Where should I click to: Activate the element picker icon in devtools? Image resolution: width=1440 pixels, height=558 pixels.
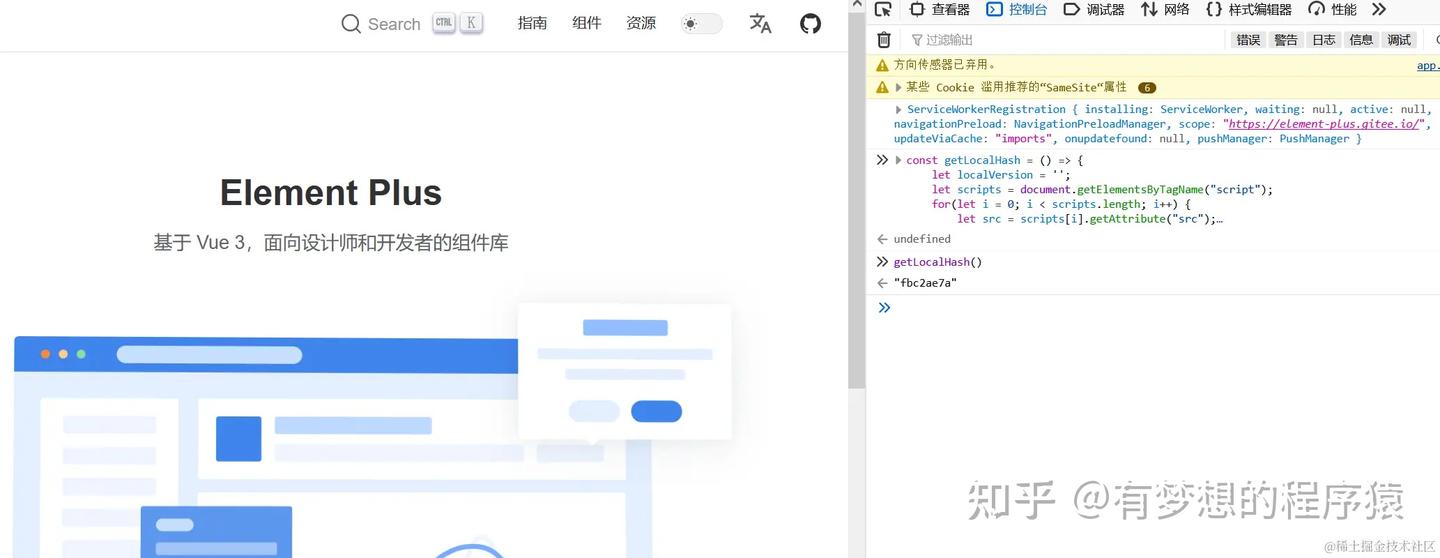click(883, 9)
